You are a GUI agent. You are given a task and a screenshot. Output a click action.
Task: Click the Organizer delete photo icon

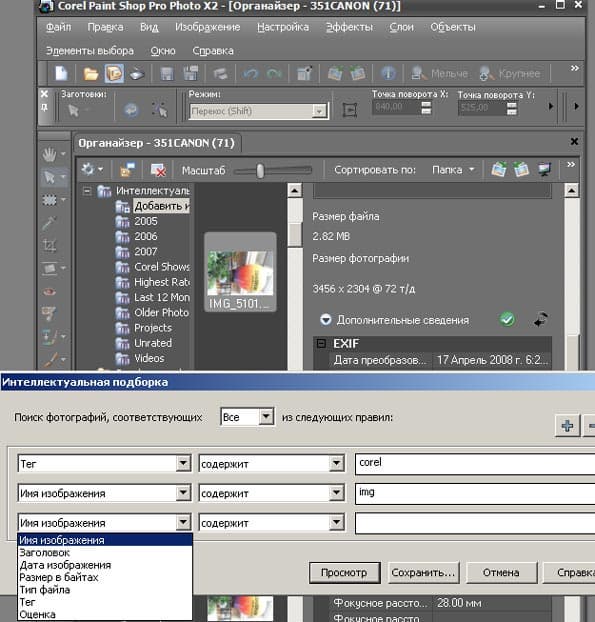point(158,170)
